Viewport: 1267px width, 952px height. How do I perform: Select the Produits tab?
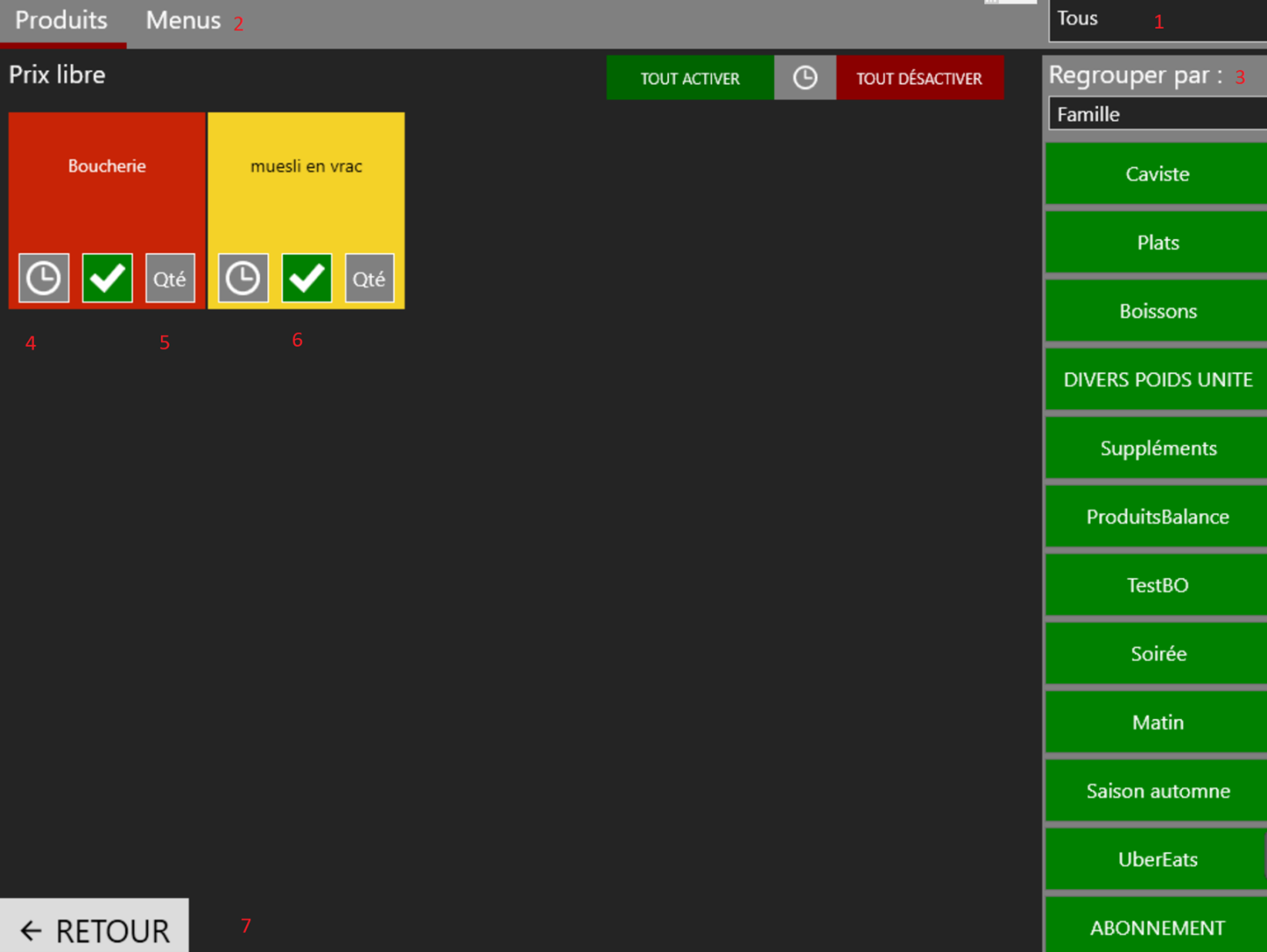point(61,21)
